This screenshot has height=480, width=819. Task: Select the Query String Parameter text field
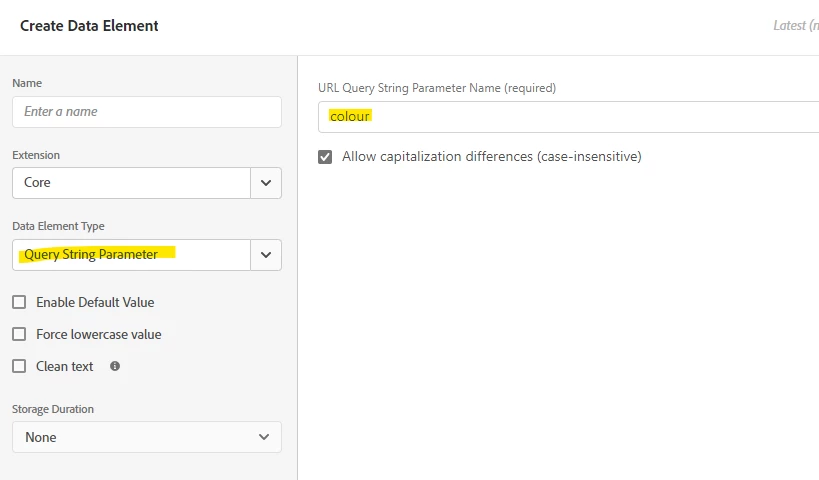coord(131,255)
